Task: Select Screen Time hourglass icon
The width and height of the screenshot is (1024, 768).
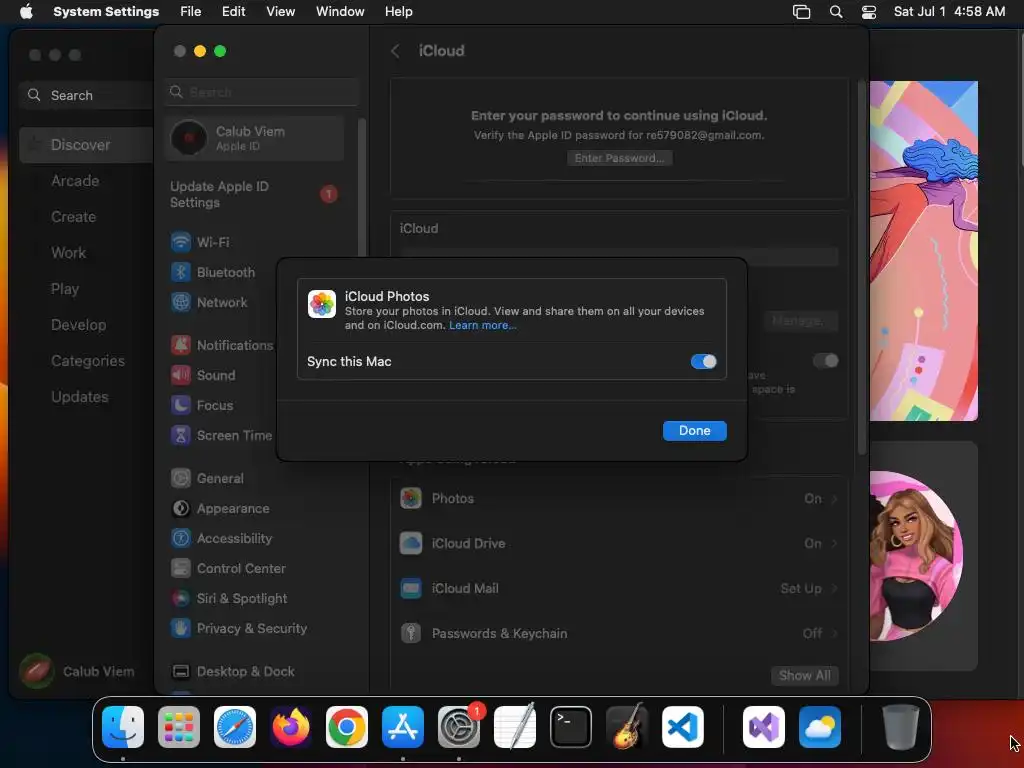Action: 181,436
